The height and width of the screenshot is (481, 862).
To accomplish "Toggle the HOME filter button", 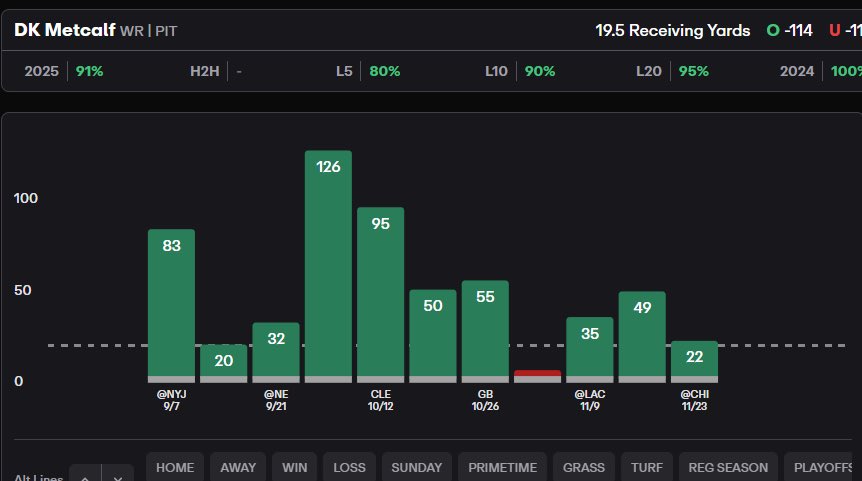I will point(175,467).
